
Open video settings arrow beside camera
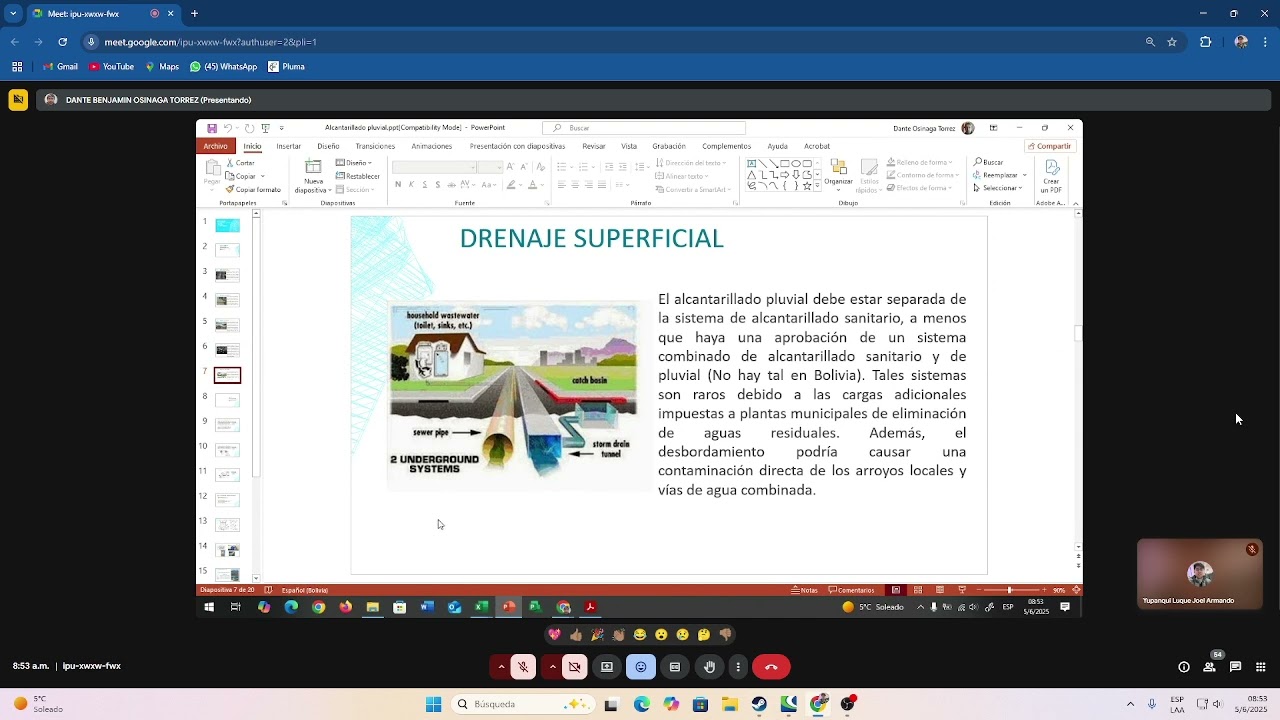[x=552, y=667]
